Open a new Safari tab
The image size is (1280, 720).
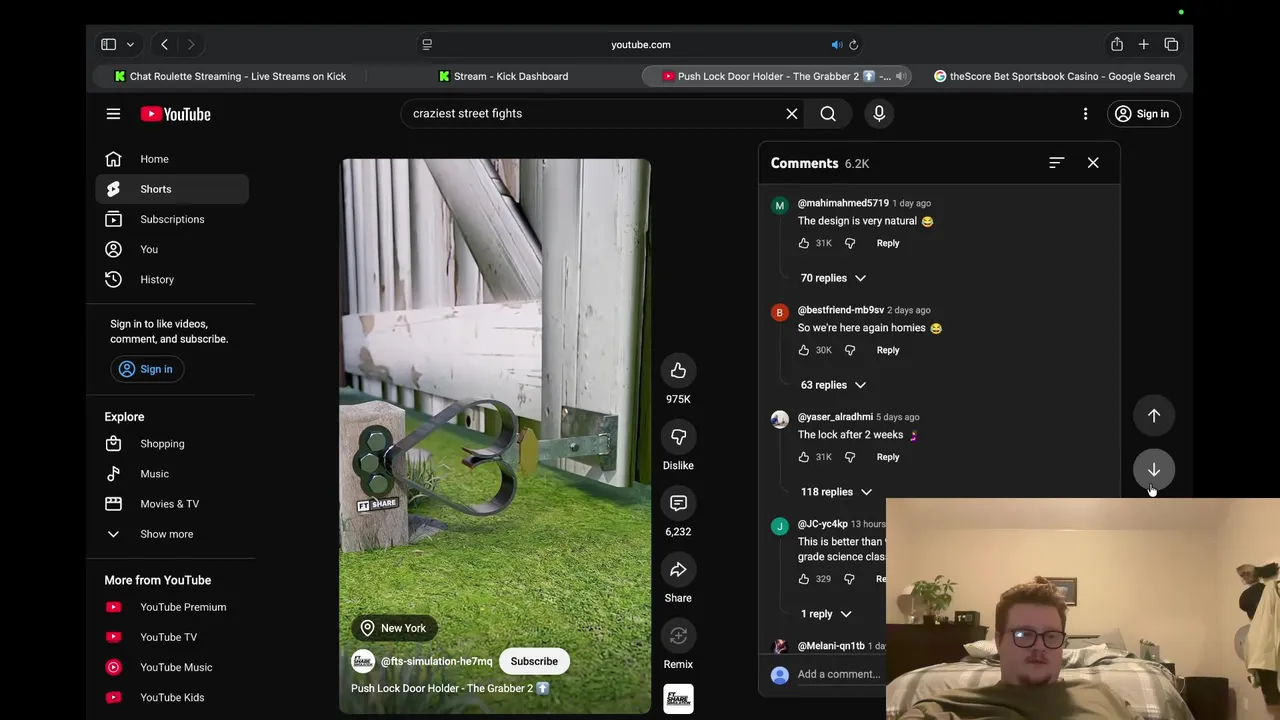pyautogui.click(x=1143, y=45)
